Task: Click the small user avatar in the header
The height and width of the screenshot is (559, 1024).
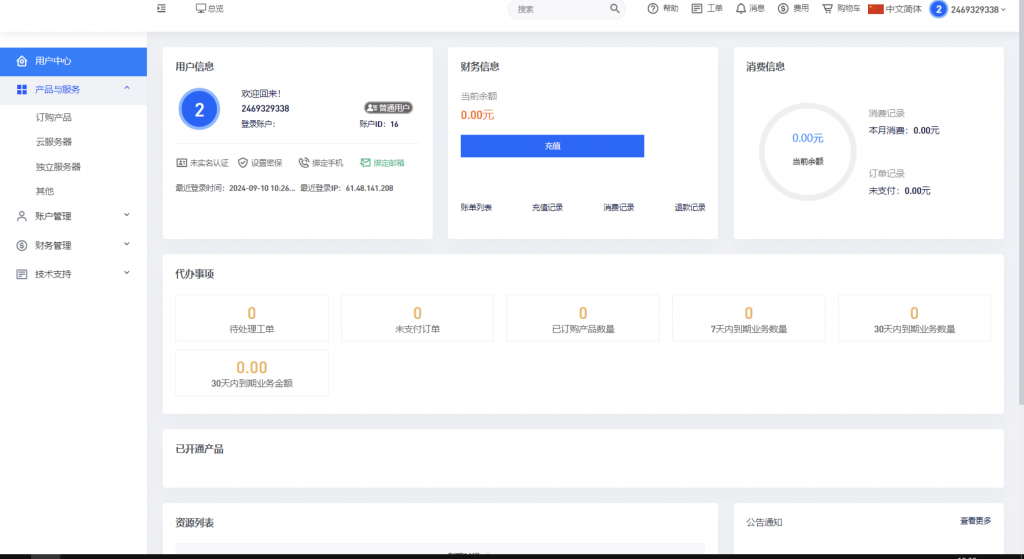Action: [938, 9]
